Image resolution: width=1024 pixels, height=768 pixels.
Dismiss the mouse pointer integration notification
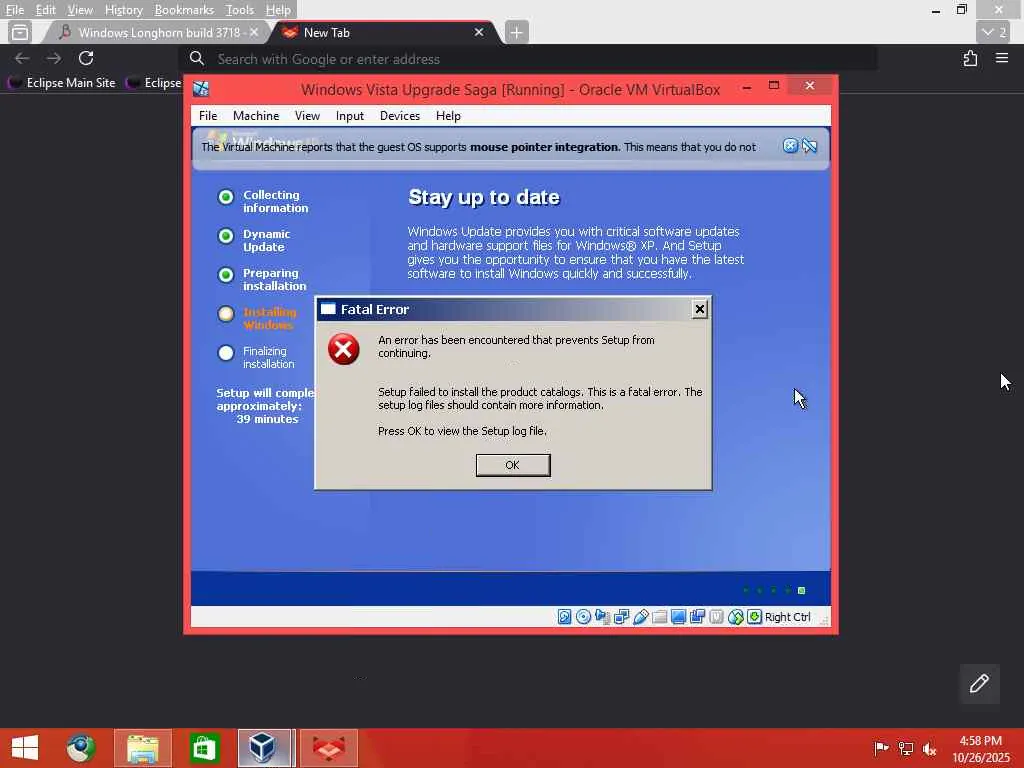[790, 146]
